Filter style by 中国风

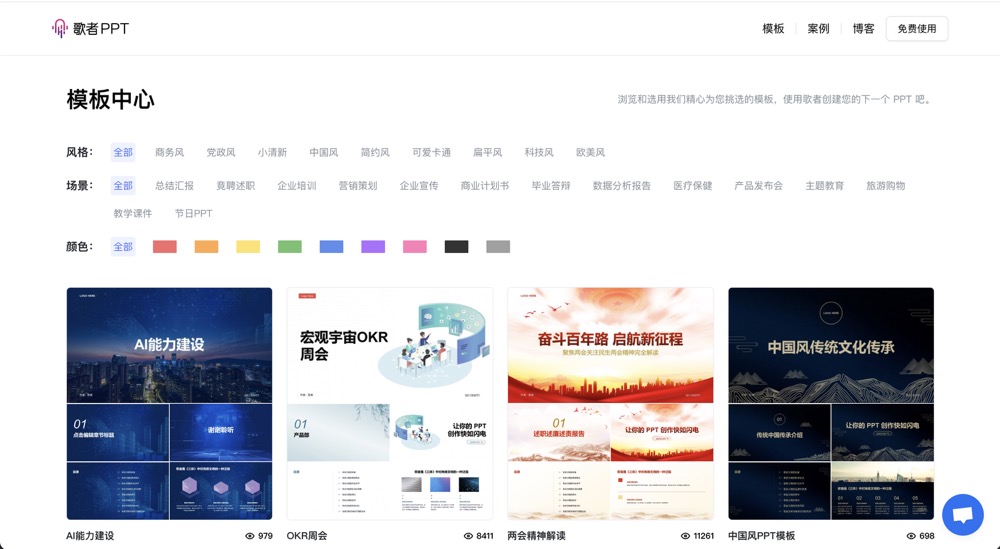[x=323, y=152]
